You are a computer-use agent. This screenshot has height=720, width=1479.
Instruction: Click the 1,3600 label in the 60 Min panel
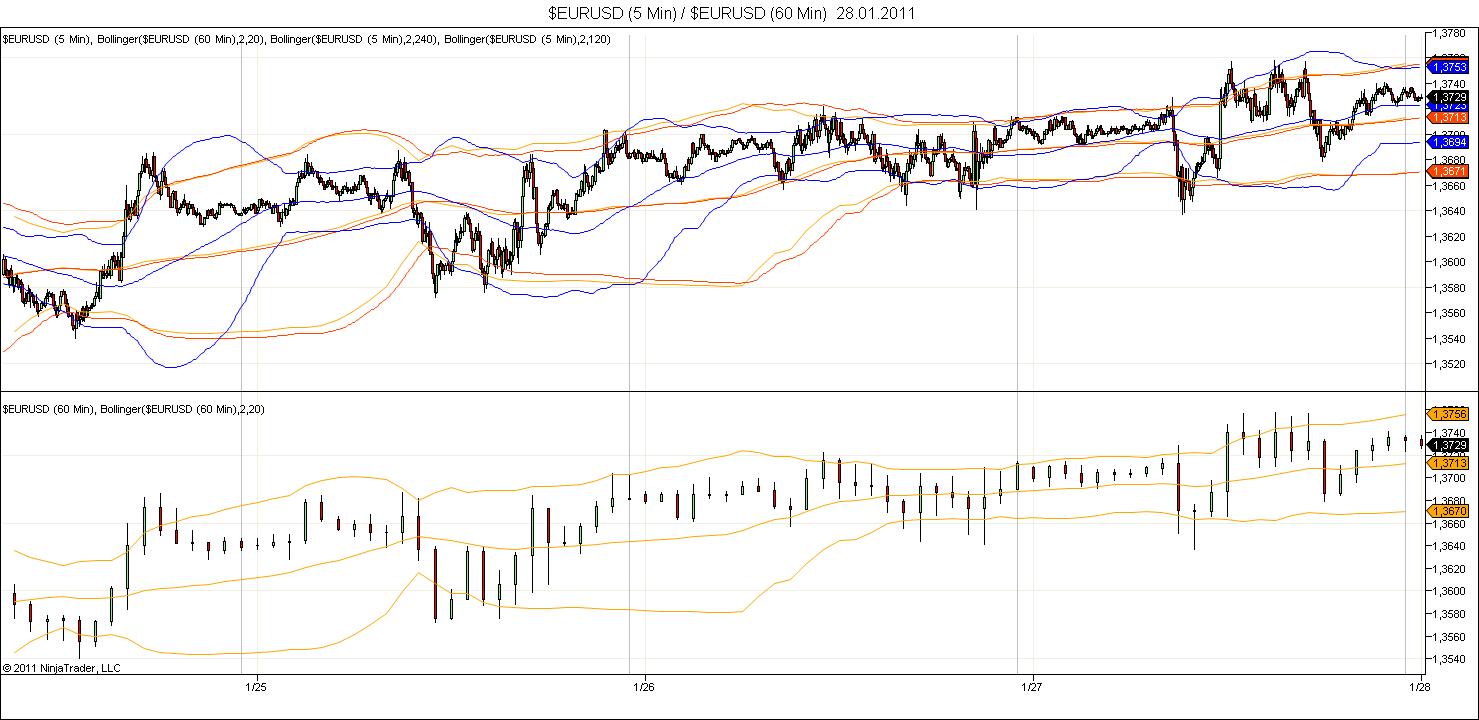click(1451, 591)
